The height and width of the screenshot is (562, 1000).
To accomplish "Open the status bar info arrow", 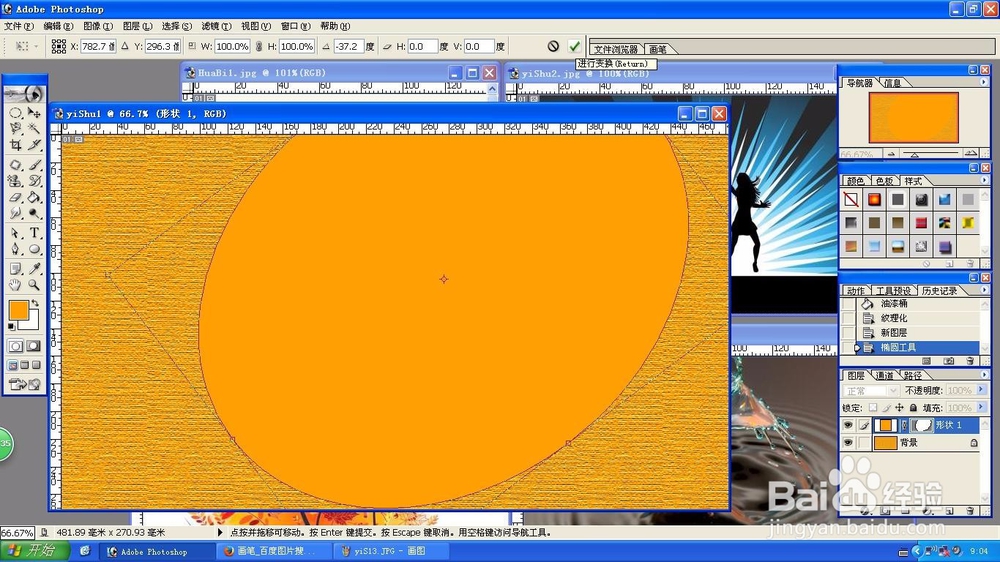I will click(x=220, y=532).
